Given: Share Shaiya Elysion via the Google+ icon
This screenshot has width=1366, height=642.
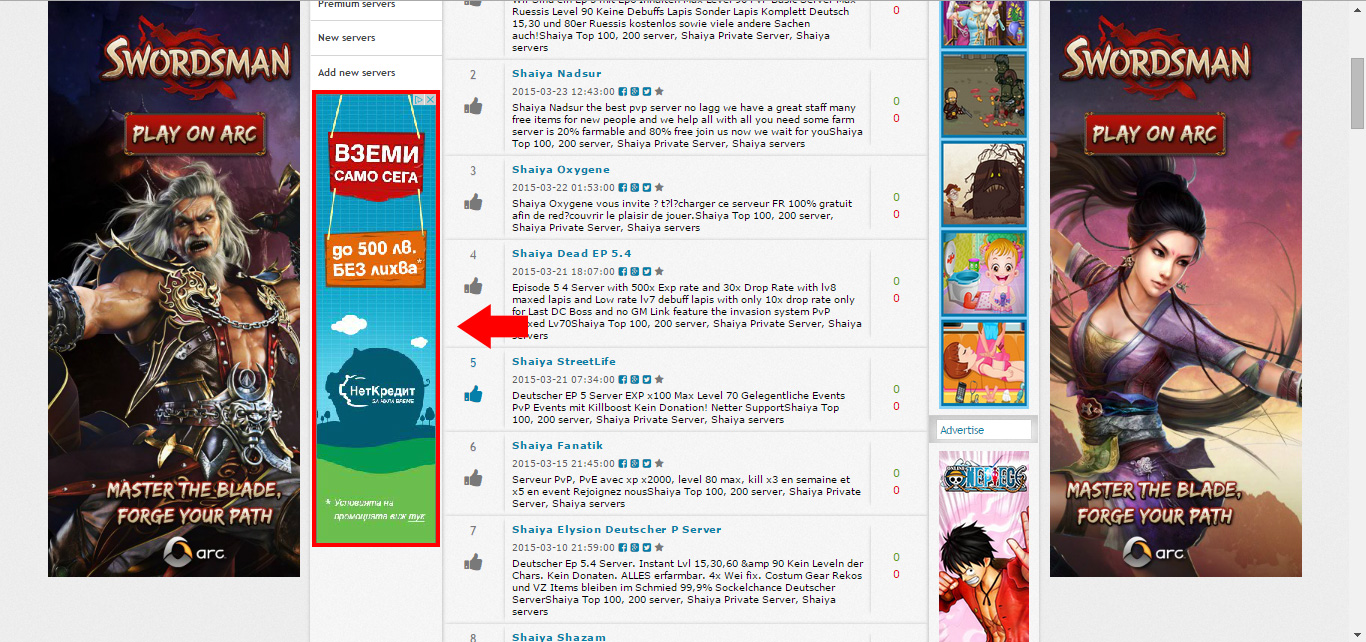Looking at the screenshot, I should click(635, 547).
